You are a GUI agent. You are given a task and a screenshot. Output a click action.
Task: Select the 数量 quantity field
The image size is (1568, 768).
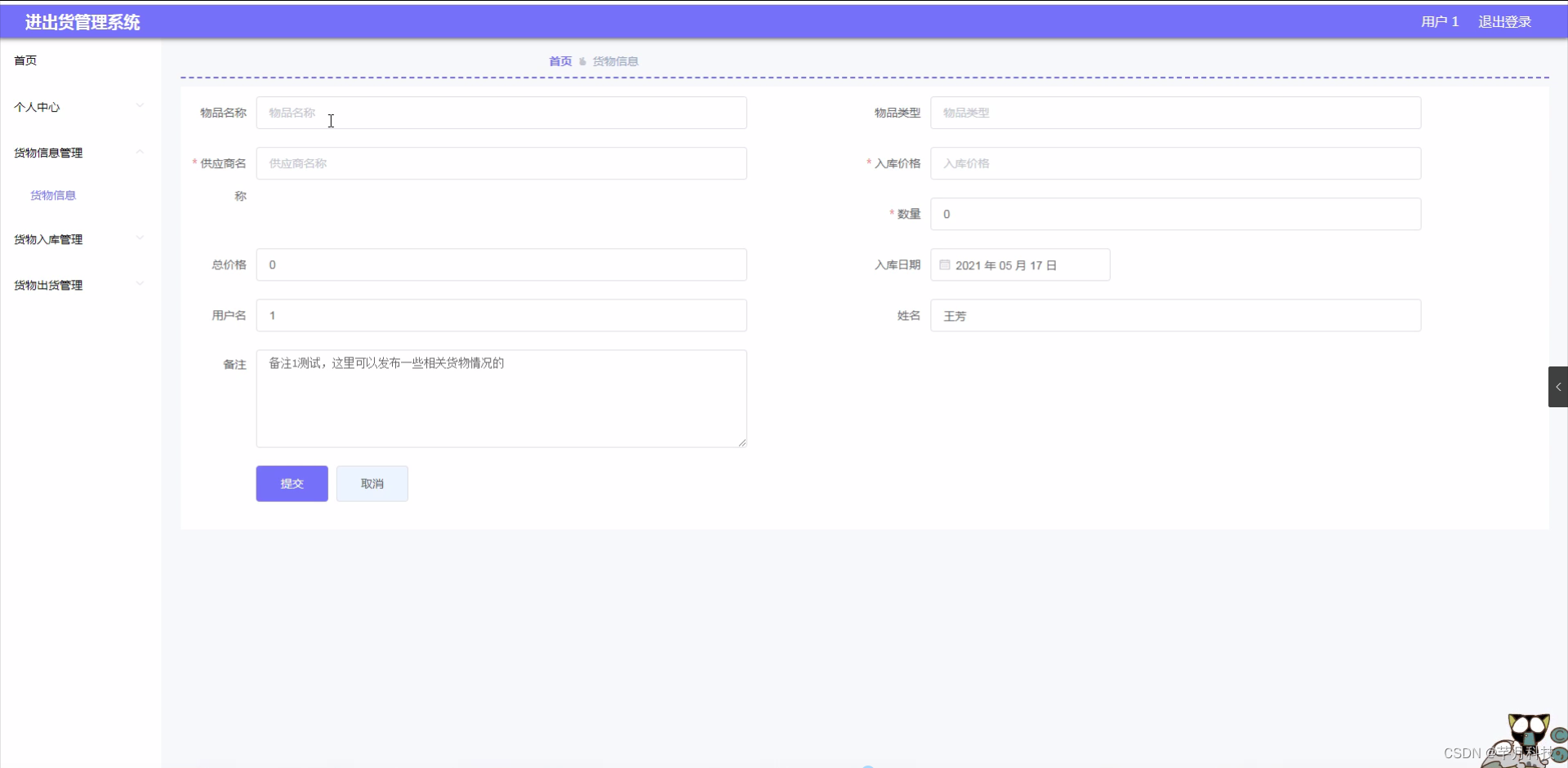coord(1176,214)
